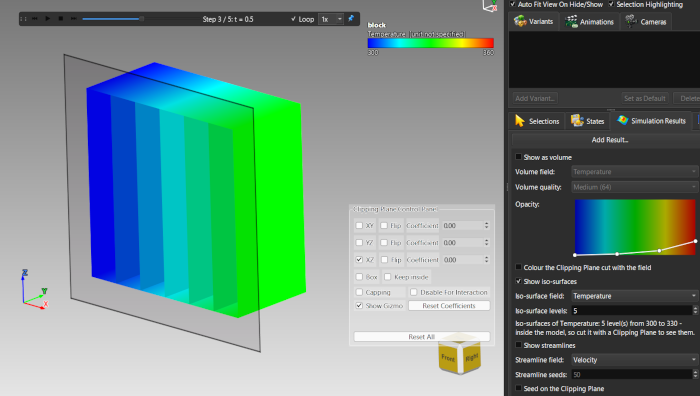Skip to the first animation step

click(x=35, y=19)
